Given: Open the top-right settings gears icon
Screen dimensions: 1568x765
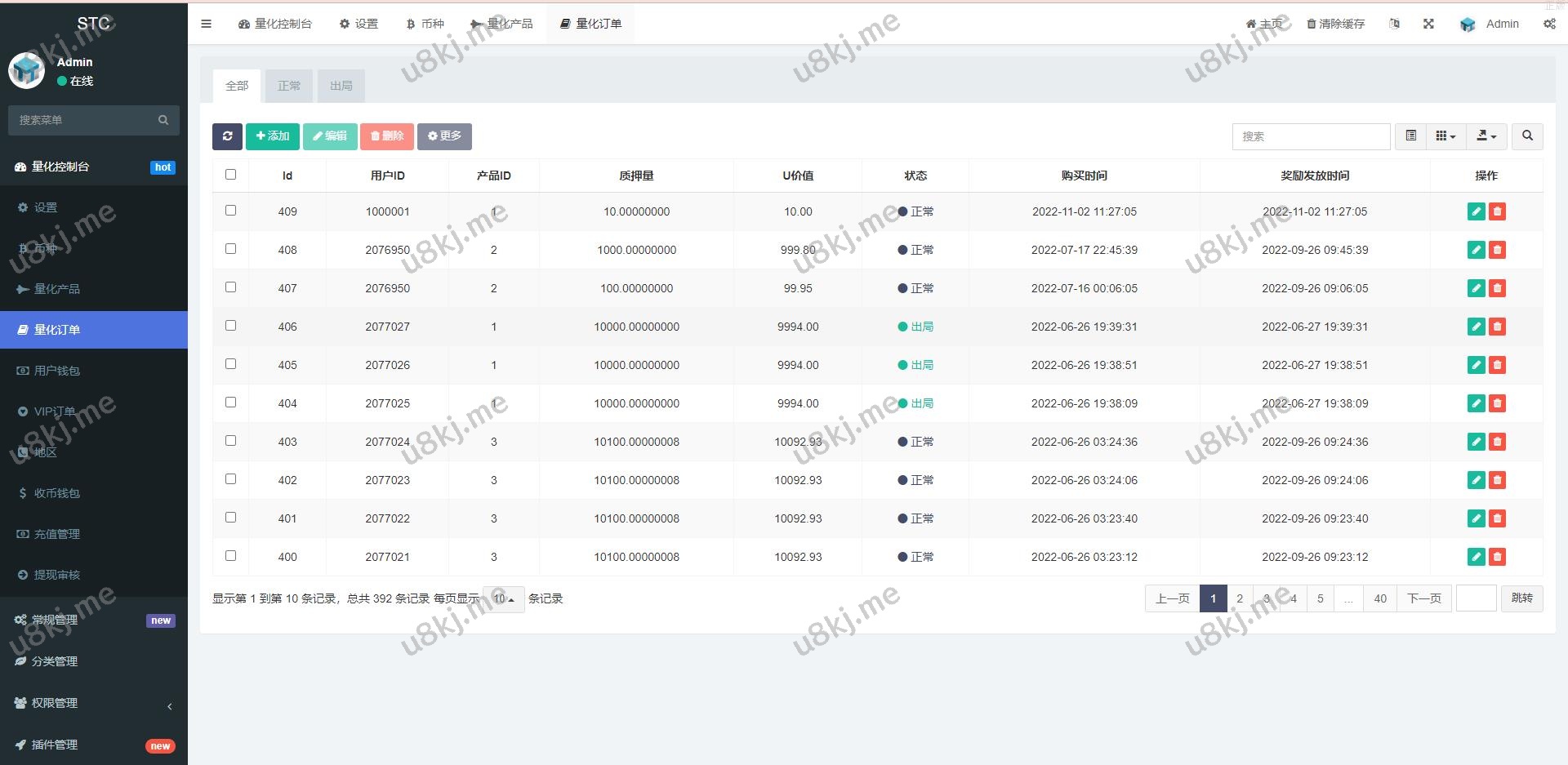Looking at the screenshot, I should [x=1549, y=24].
